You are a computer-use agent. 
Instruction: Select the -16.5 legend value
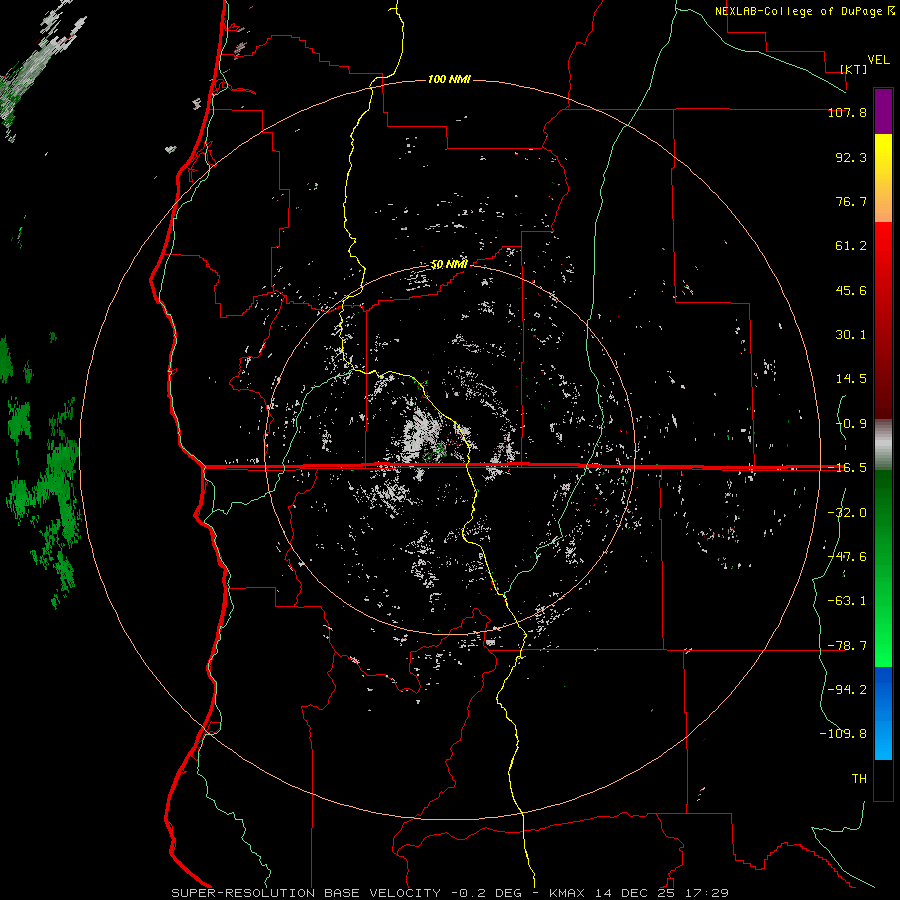(x=847, y=468)
